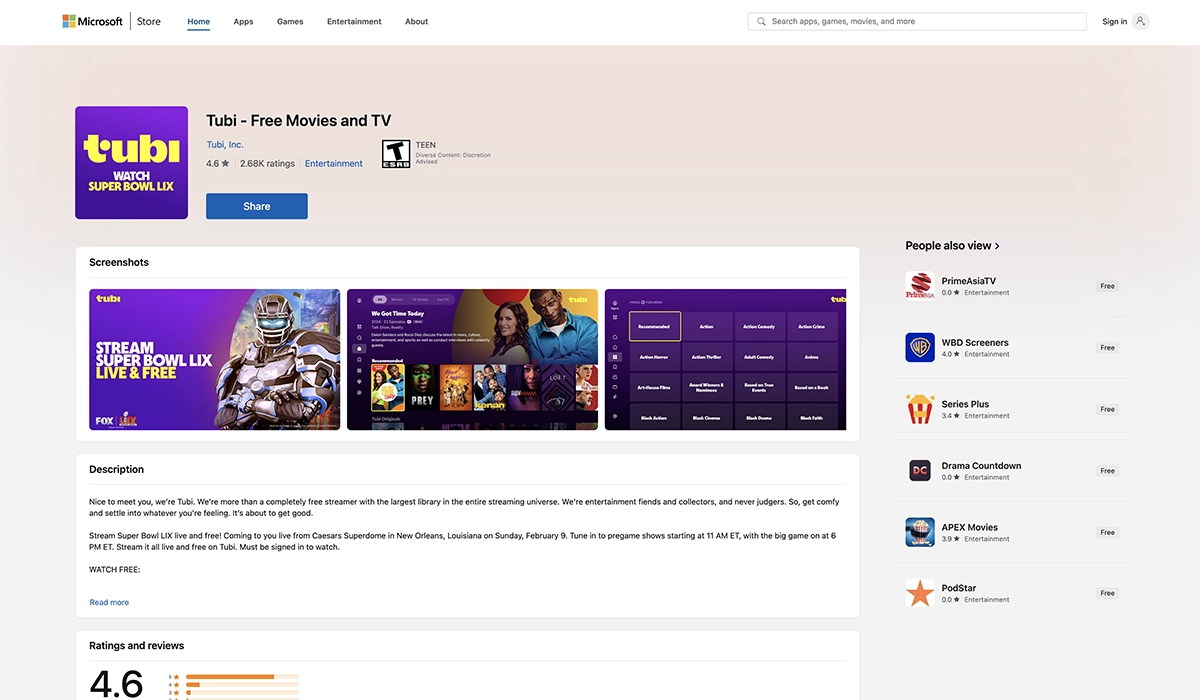Open the Games tab
The height and width of the screenshot is (700, 1200).
[x=290, y=21]
